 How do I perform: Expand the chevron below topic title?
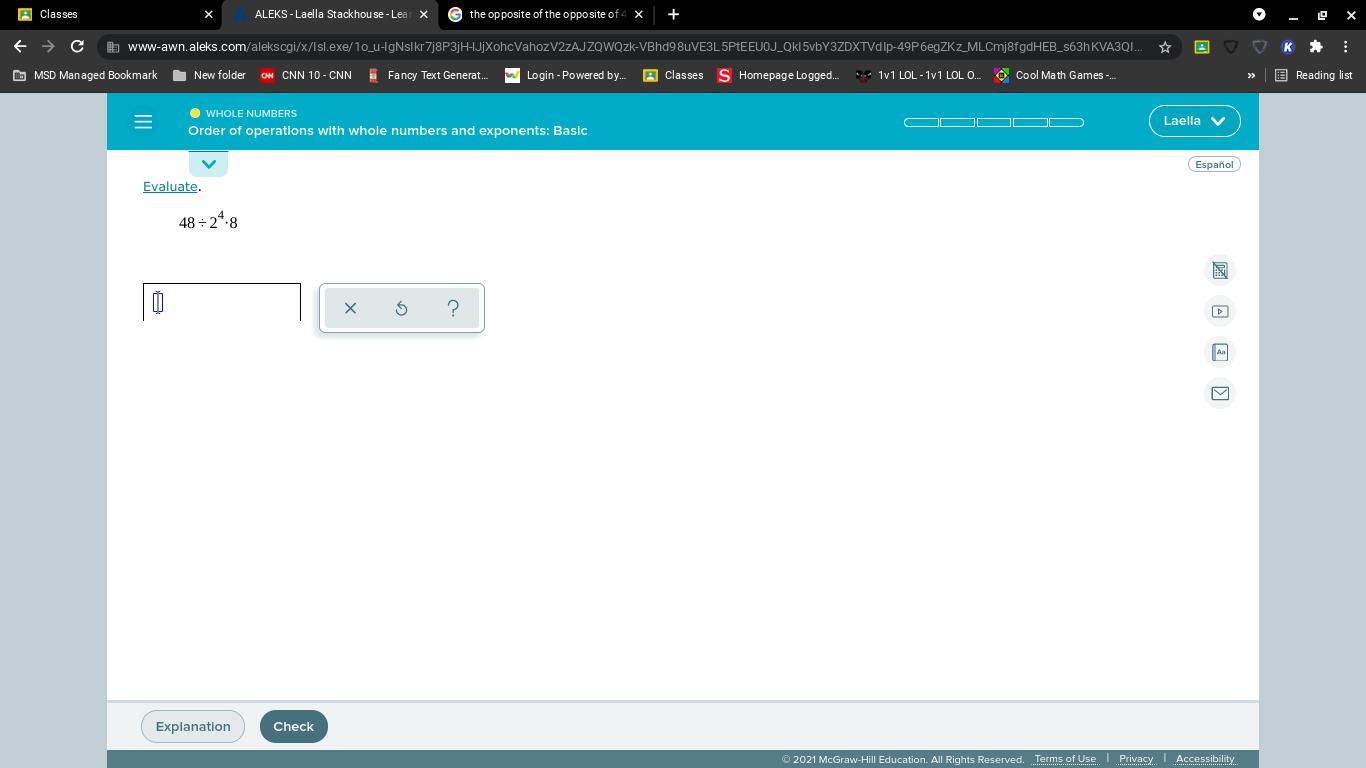(208, 164)
